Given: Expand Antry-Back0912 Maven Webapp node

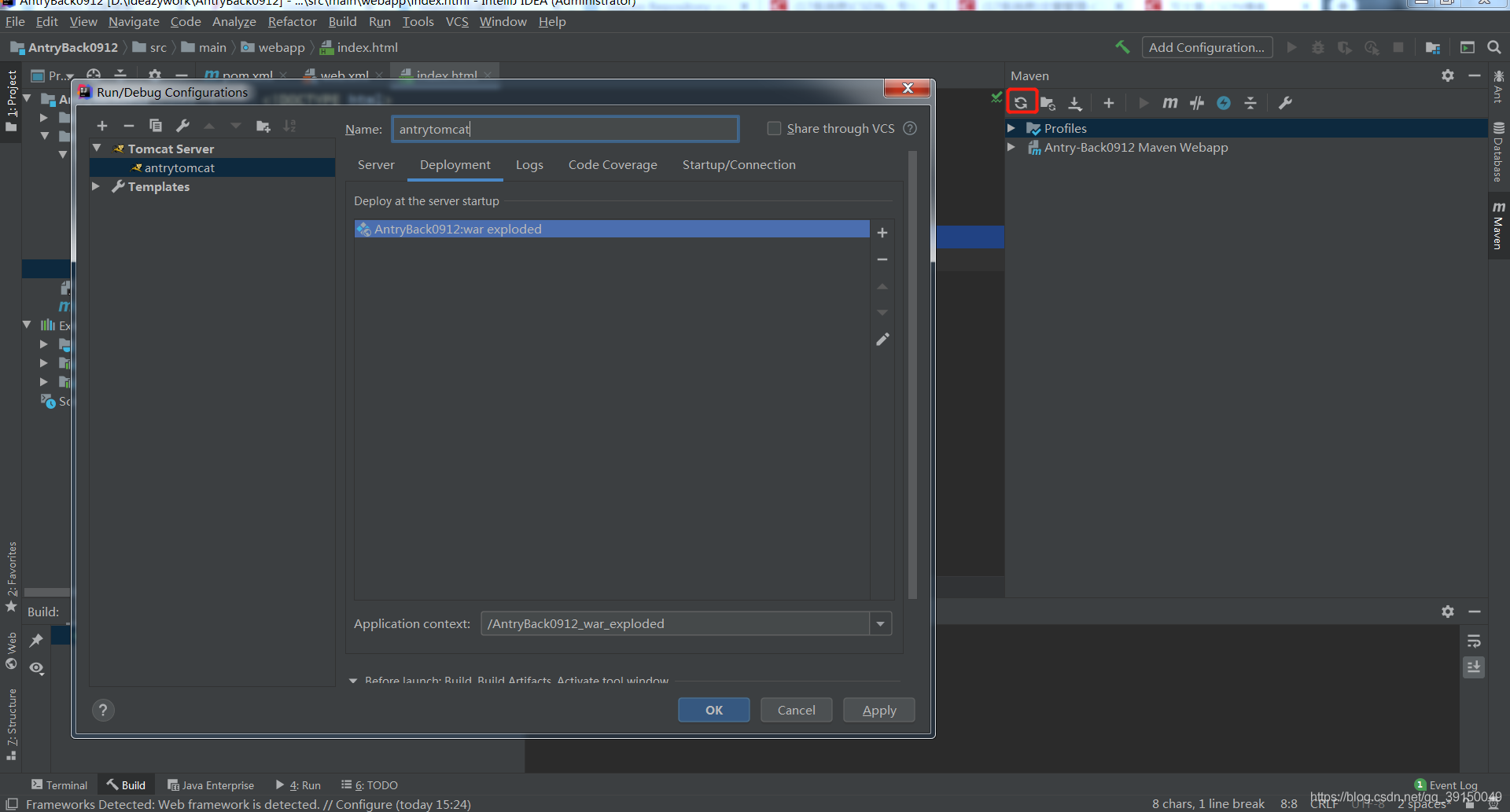Looking at the screenshot, I should coord(1011,147).
